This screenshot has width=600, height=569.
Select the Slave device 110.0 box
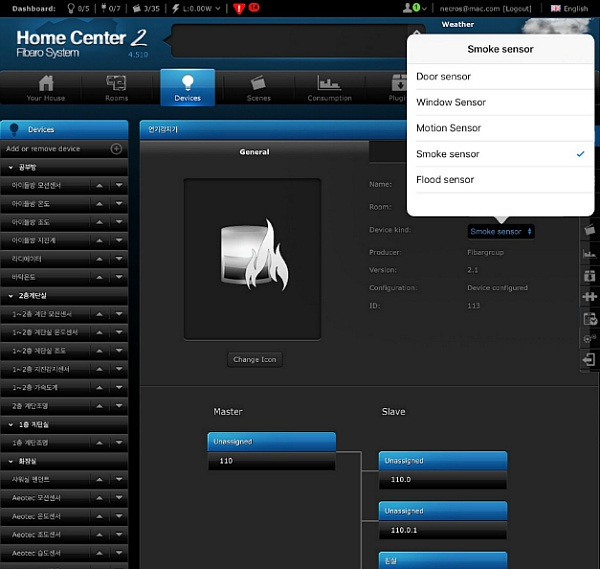[x=443, y=470]
